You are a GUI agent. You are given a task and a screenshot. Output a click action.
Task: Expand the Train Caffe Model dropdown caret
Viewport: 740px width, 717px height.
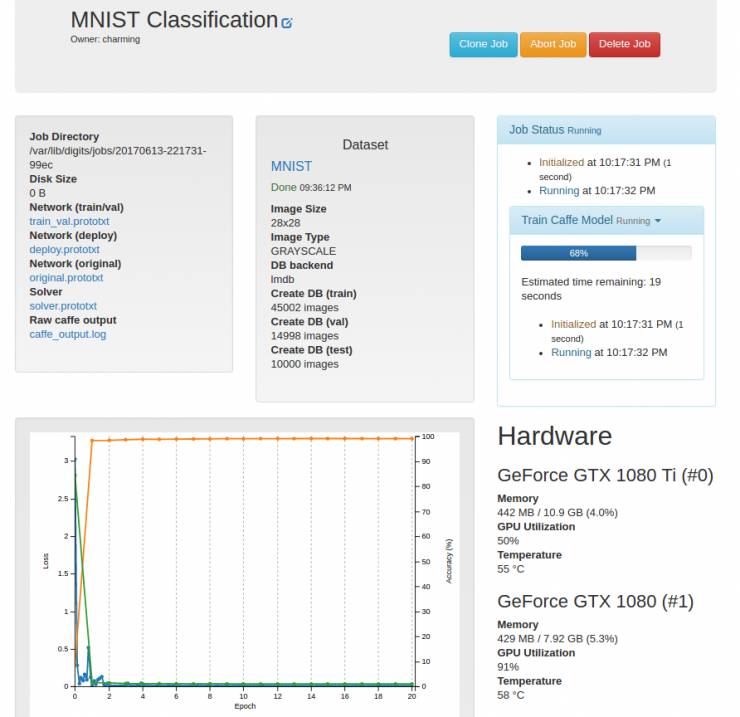[658, 221]
